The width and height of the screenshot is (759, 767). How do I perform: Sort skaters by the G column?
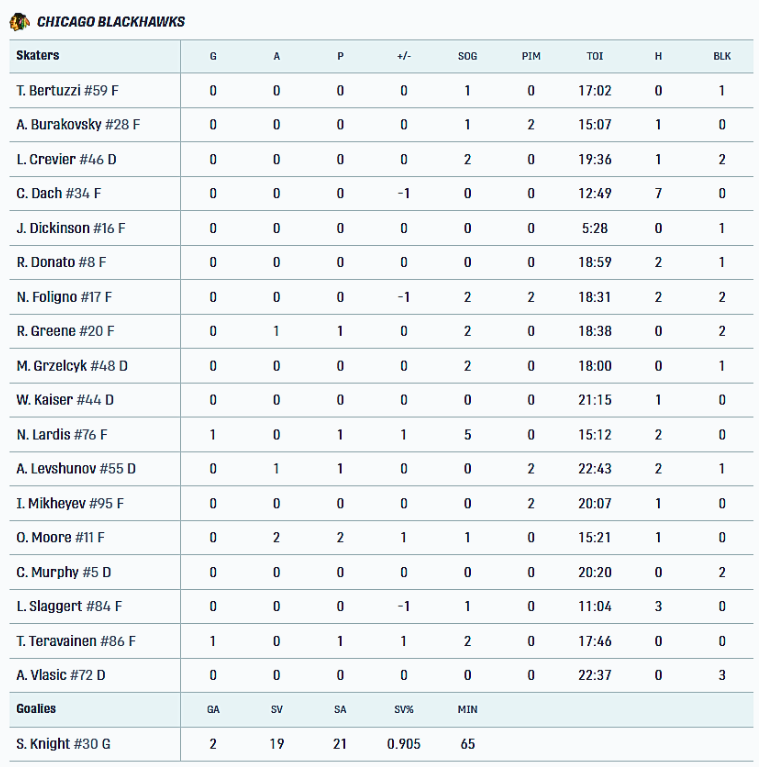[213, 56]
